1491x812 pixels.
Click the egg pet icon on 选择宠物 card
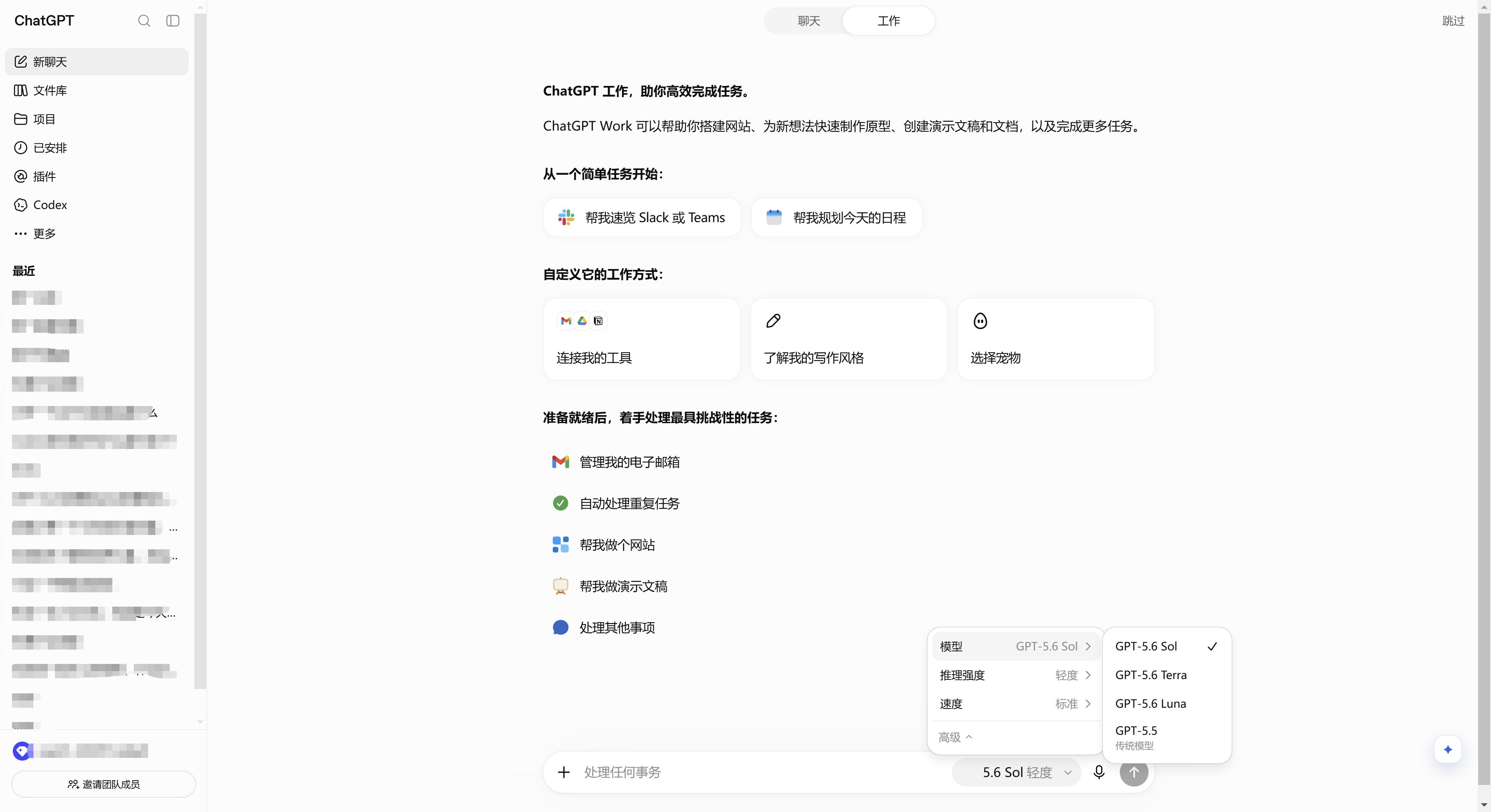coord(980,321)
